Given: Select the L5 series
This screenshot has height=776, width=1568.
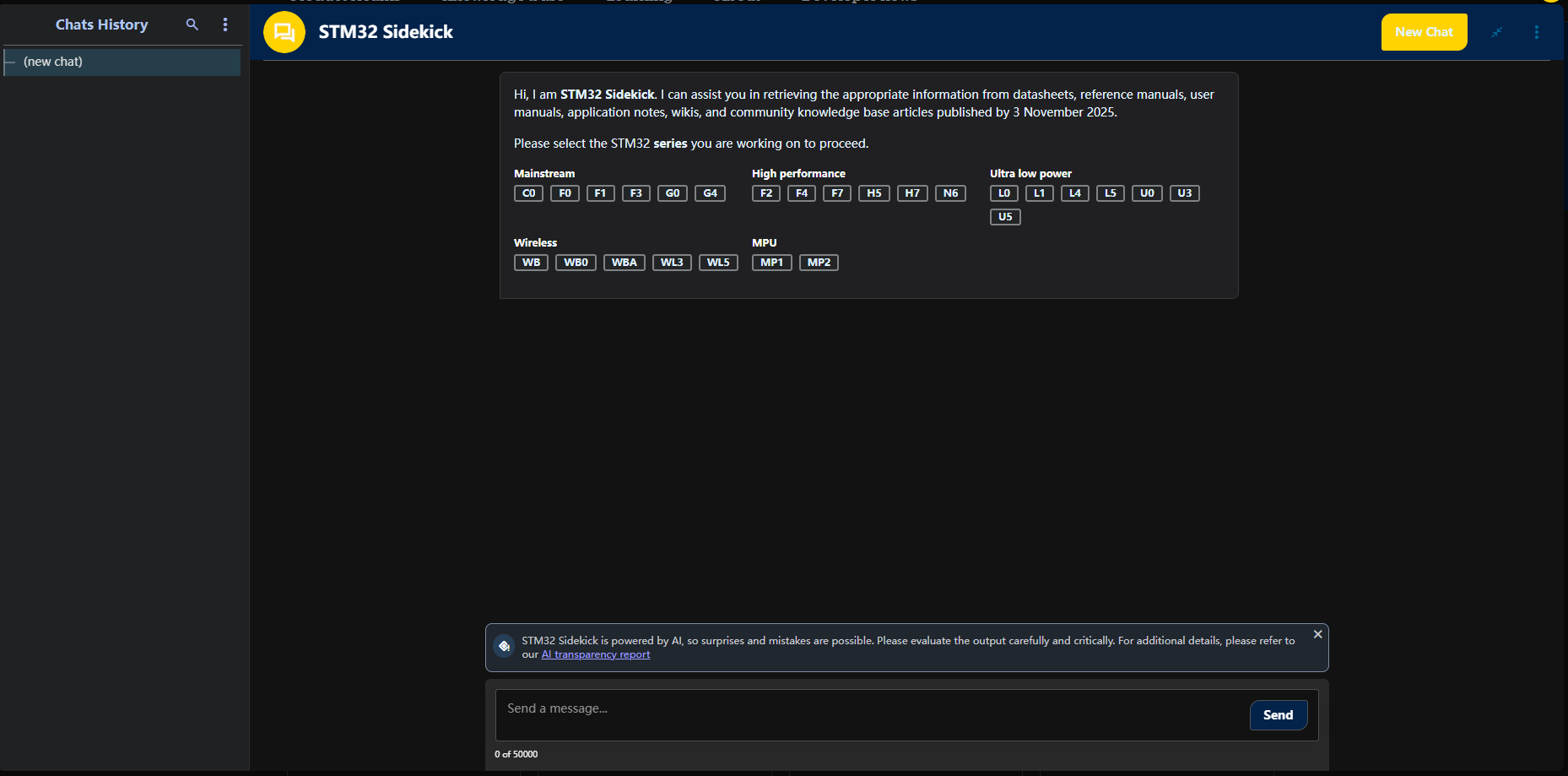Looking at the screenshot, I should tap(1111, 193).
